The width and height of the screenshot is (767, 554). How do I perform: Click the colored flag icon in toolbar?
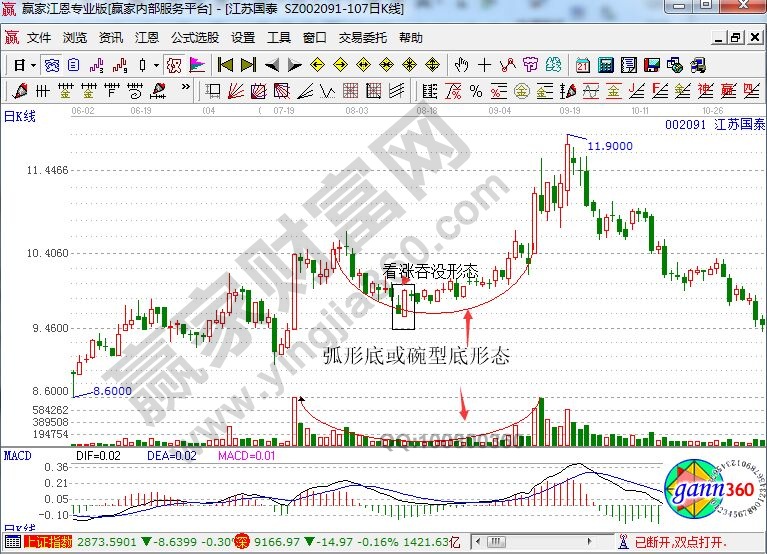coord(197,65)
